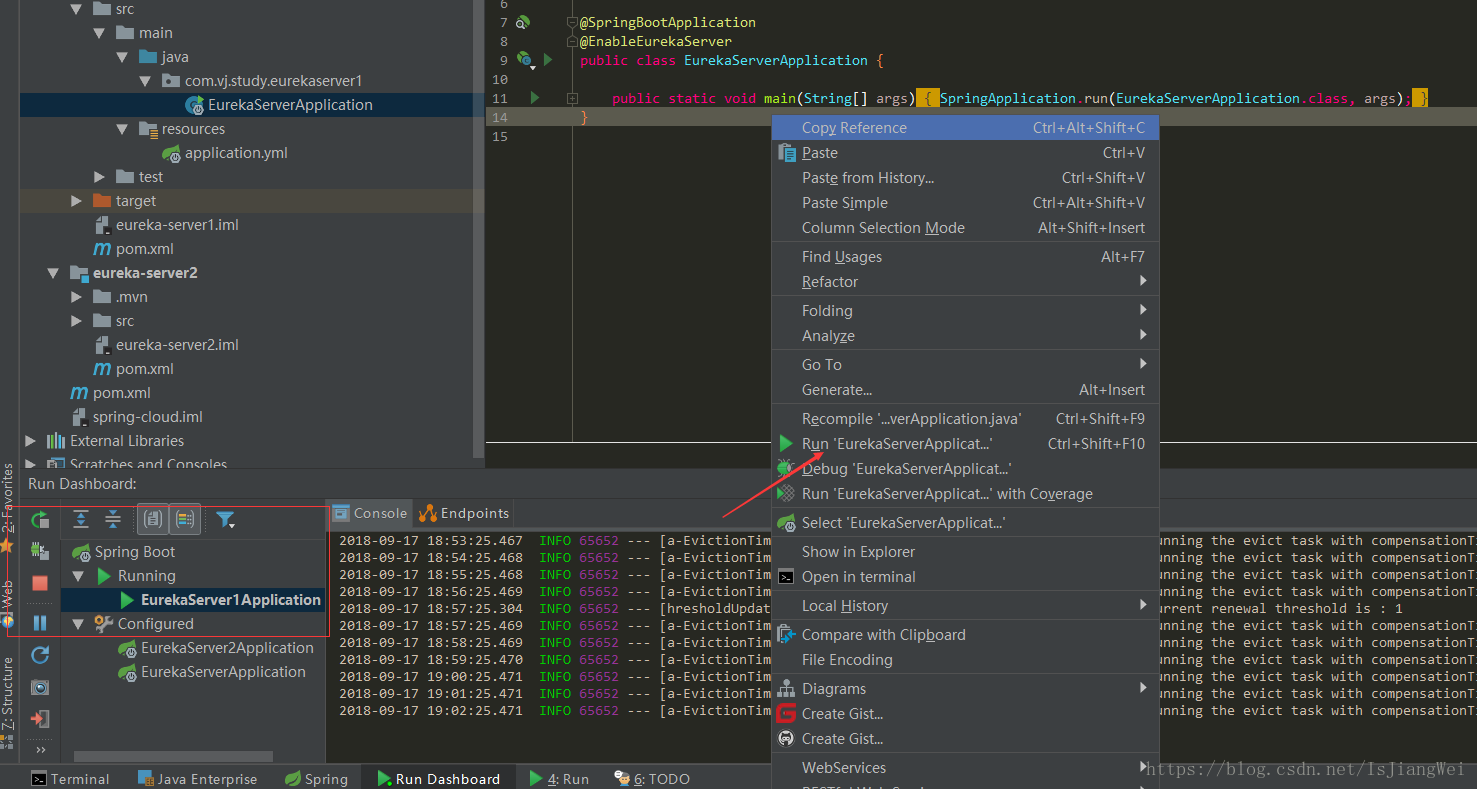Click the run gutter icon next to class declaration
The height and width of the screenshot is (789, 1477).
[x=548, y=60]
